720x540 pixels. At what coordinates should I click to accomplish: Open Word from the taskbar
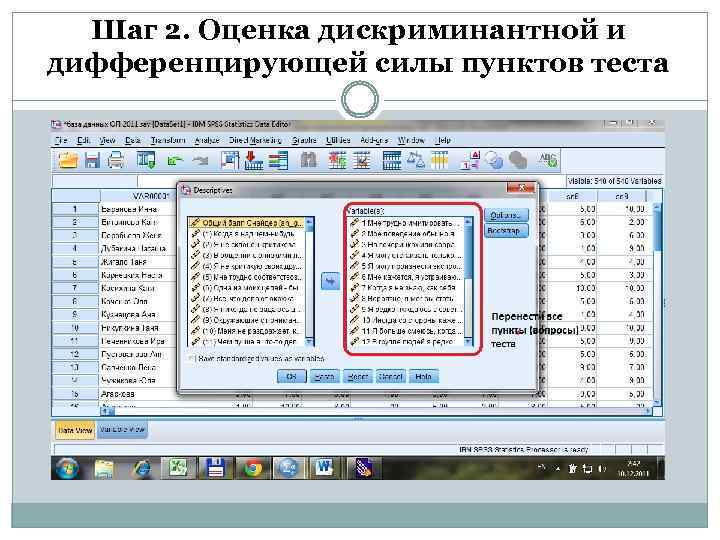(325, 468)
